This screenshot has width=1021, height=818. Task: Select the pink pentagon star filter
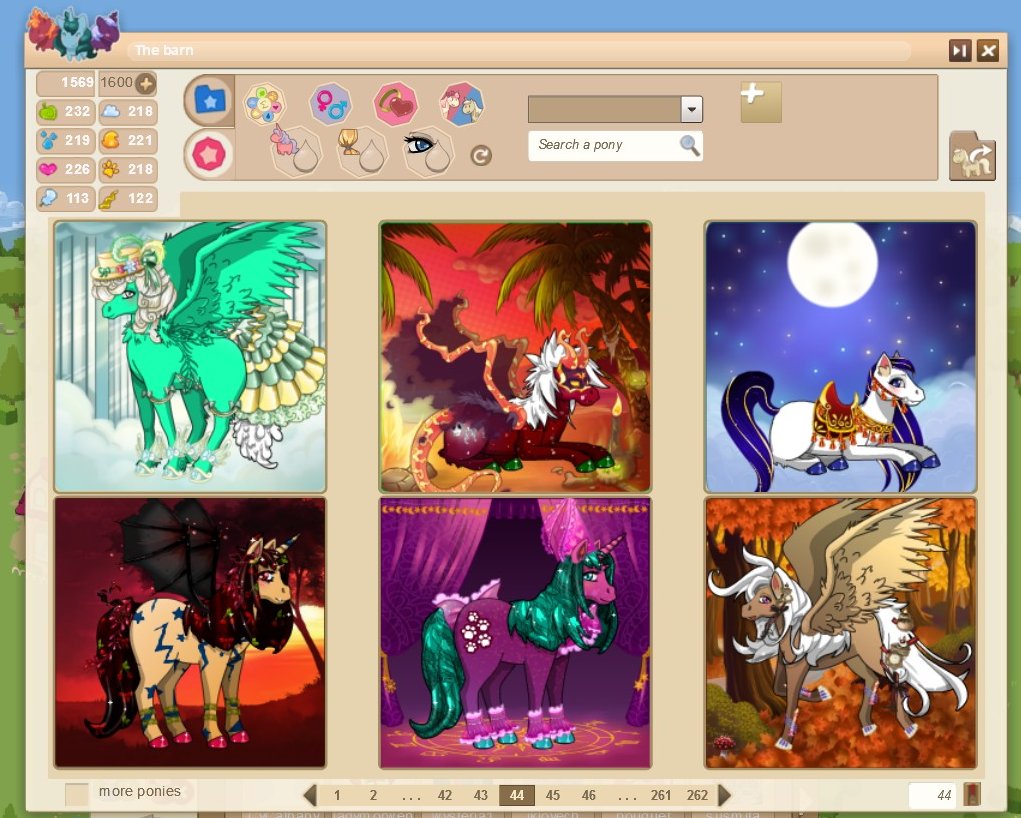coord(208,155)
